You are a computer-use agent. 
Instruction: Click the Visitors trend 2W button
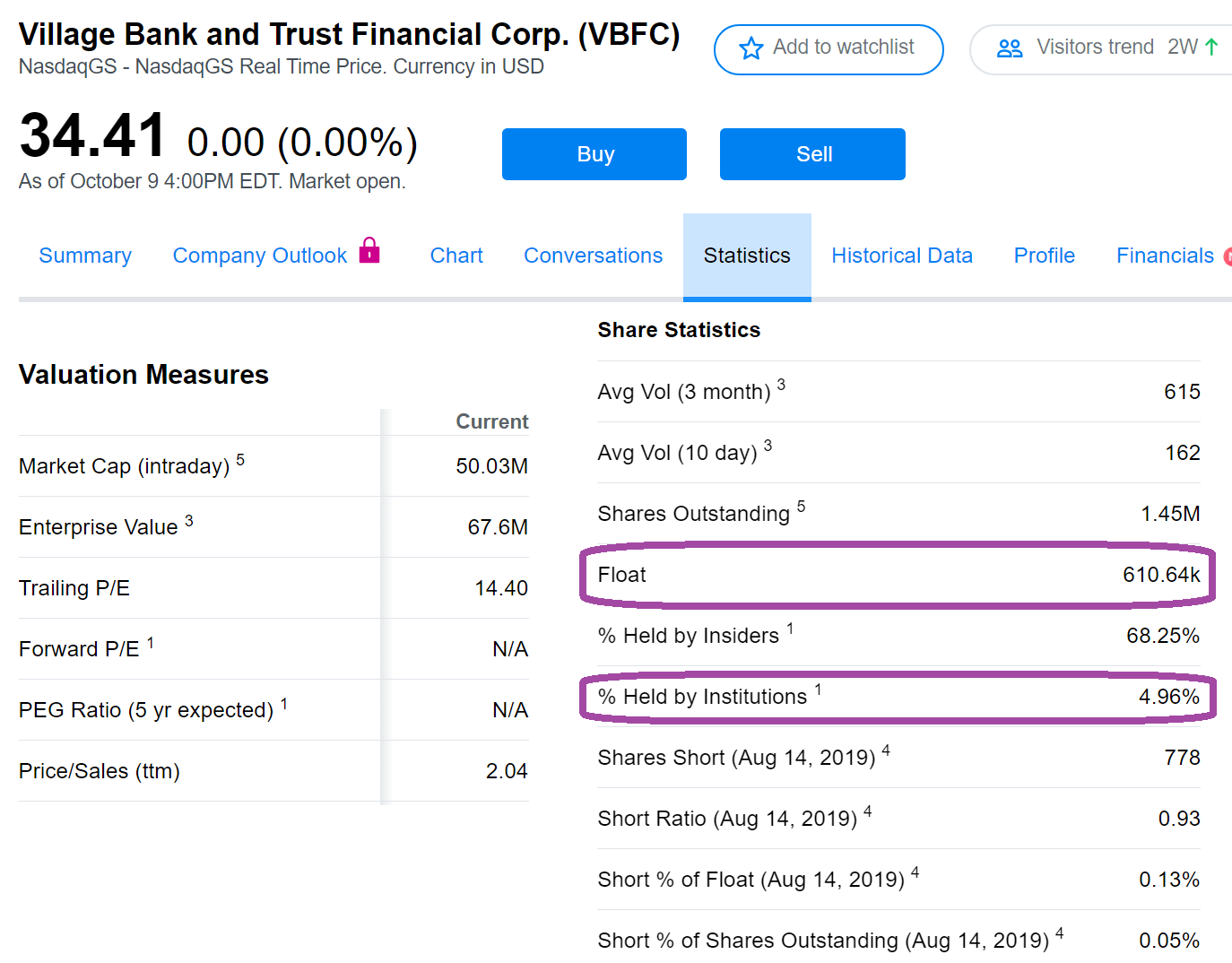pyautogui.click(x=1101, y=49)
